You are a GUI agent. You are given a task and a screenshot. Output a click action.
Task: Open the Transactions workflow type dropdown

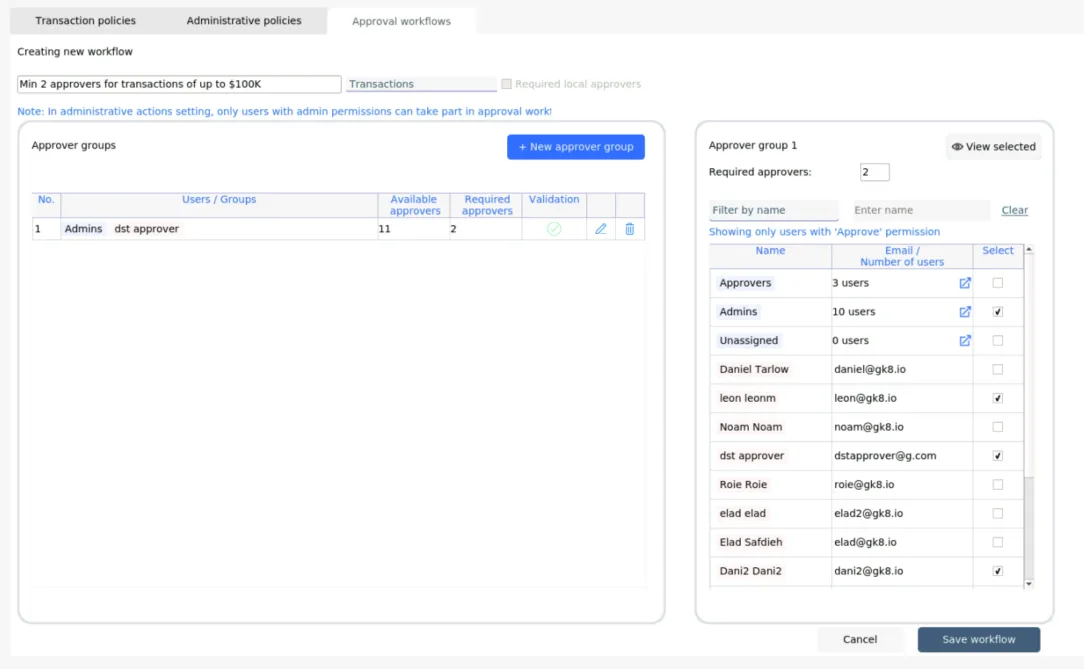coord(421,84)
